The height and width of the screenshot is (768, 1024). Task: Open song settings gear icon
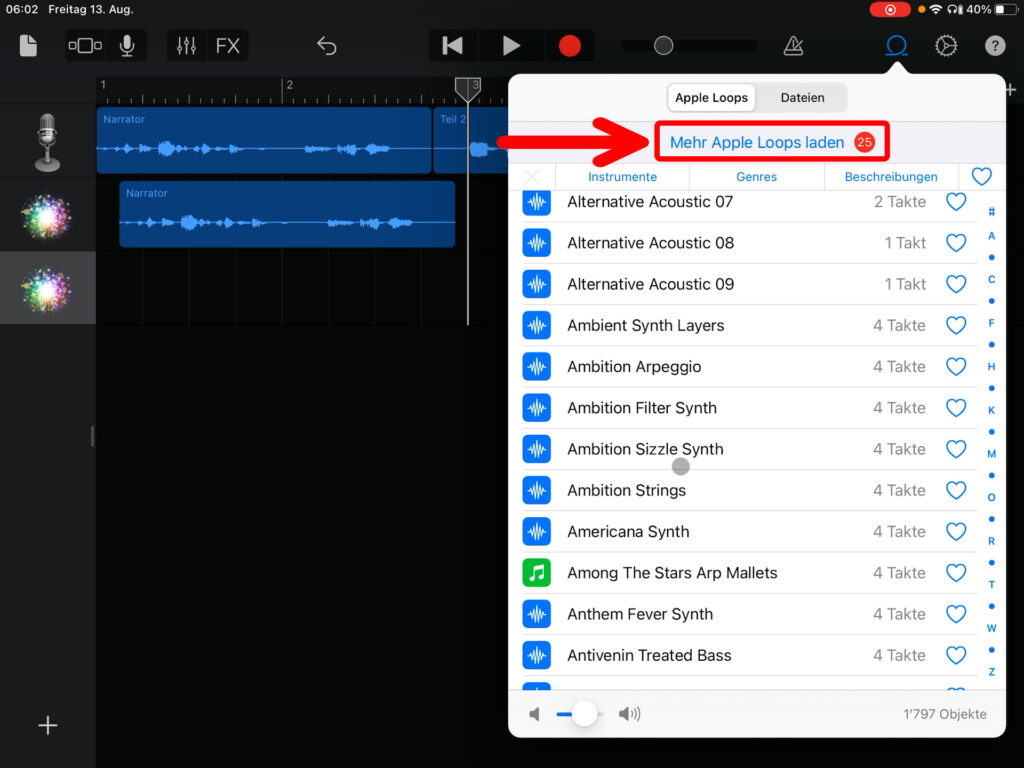(x=945, y=46)
